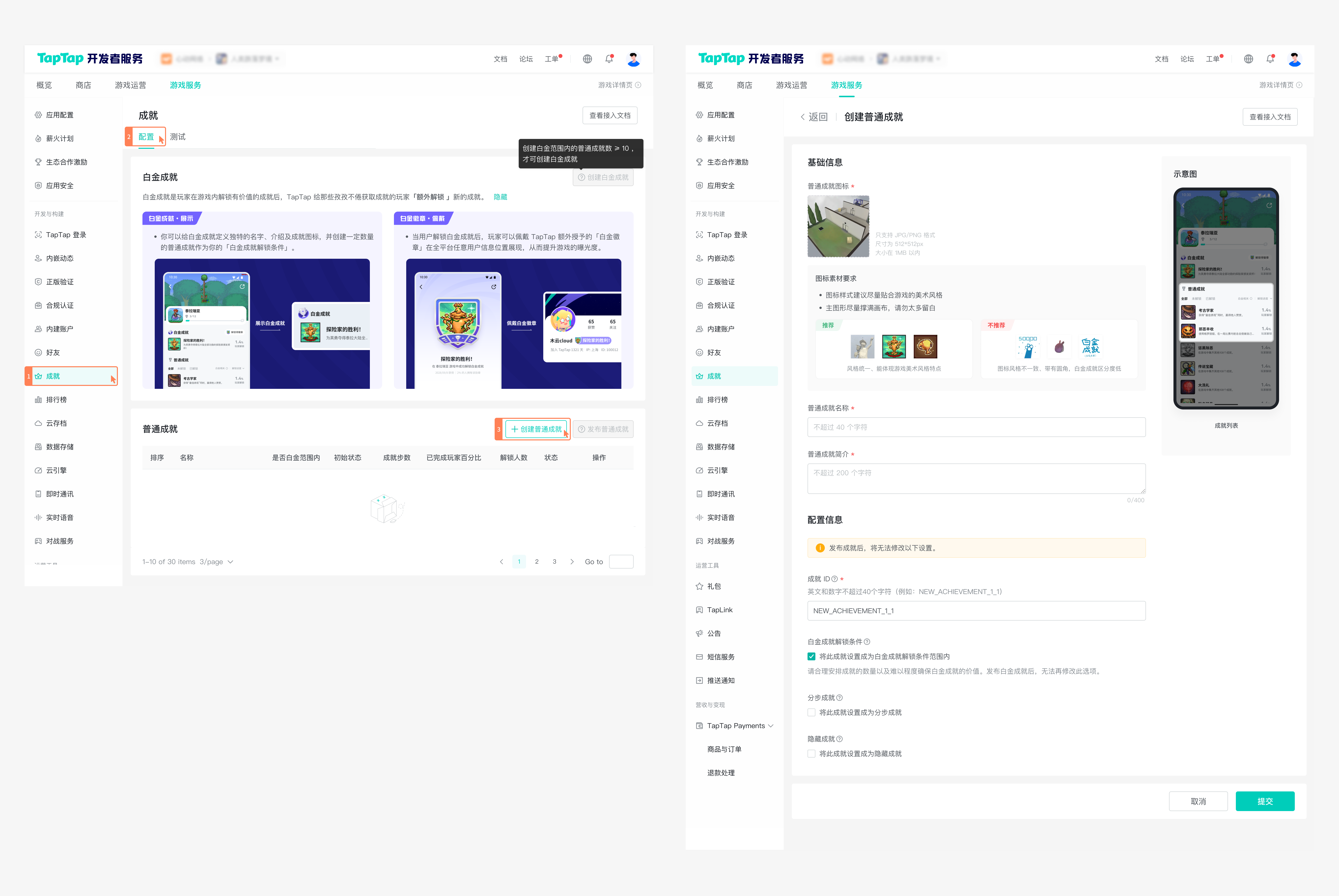Click the 创建普通成就 button

point(537,429)
